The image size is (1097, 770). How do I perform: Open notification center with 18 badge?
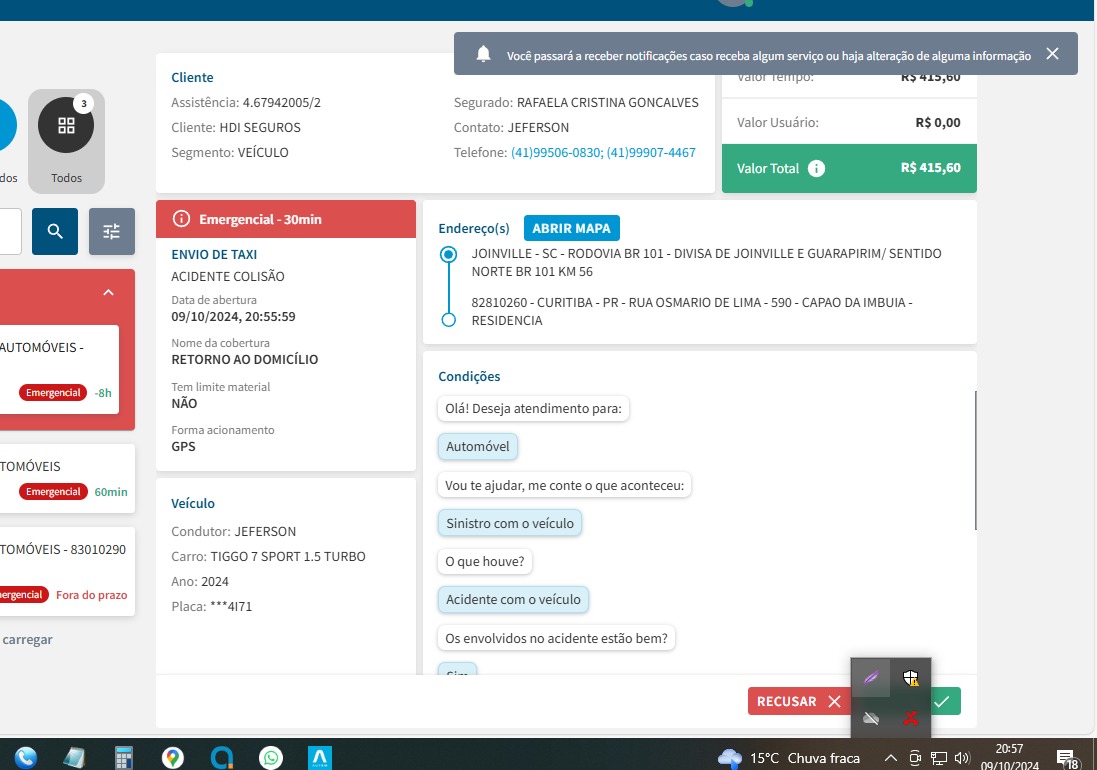1068,758
